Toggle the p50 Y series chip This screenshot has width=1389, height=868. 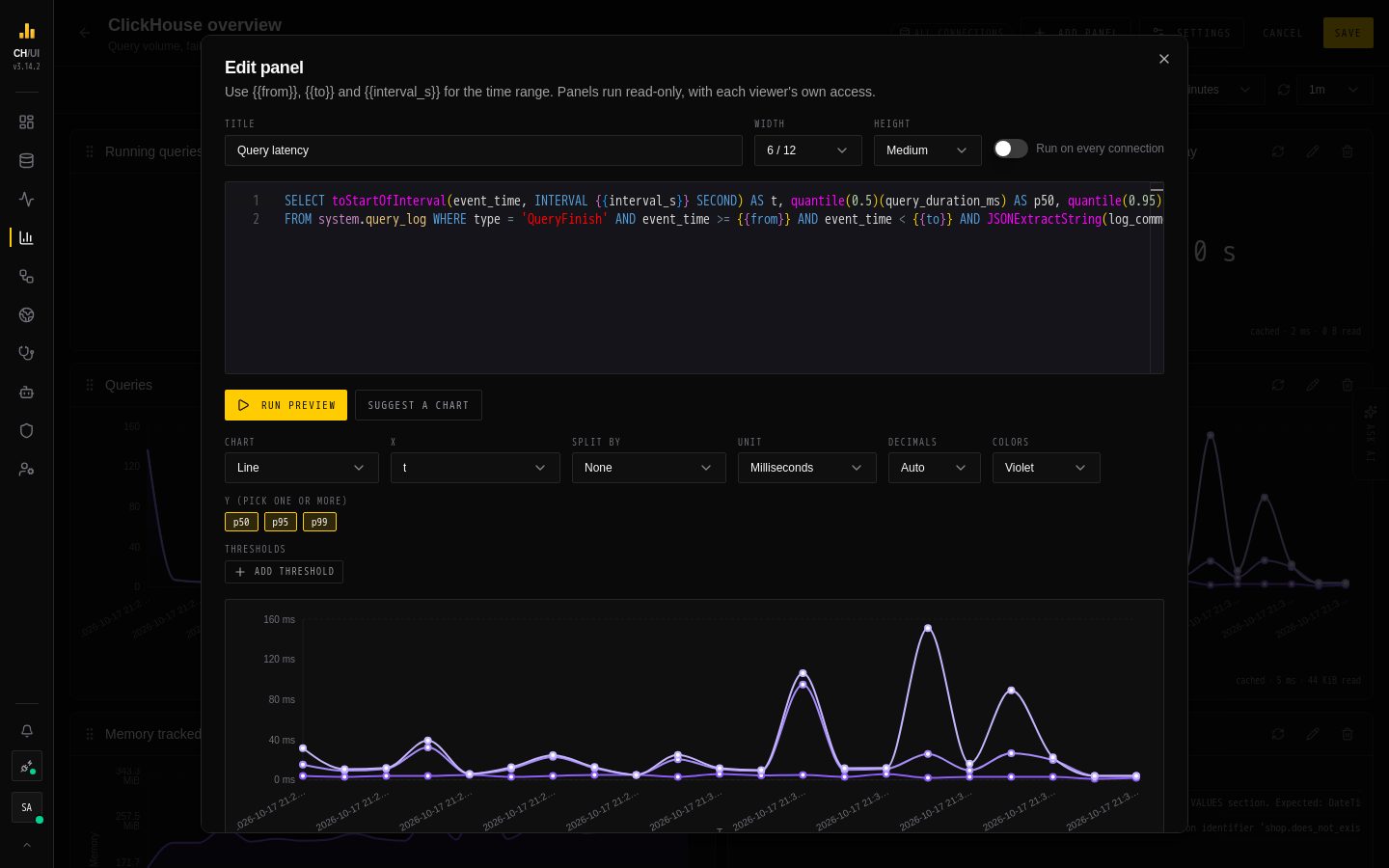tap(241, 522)
